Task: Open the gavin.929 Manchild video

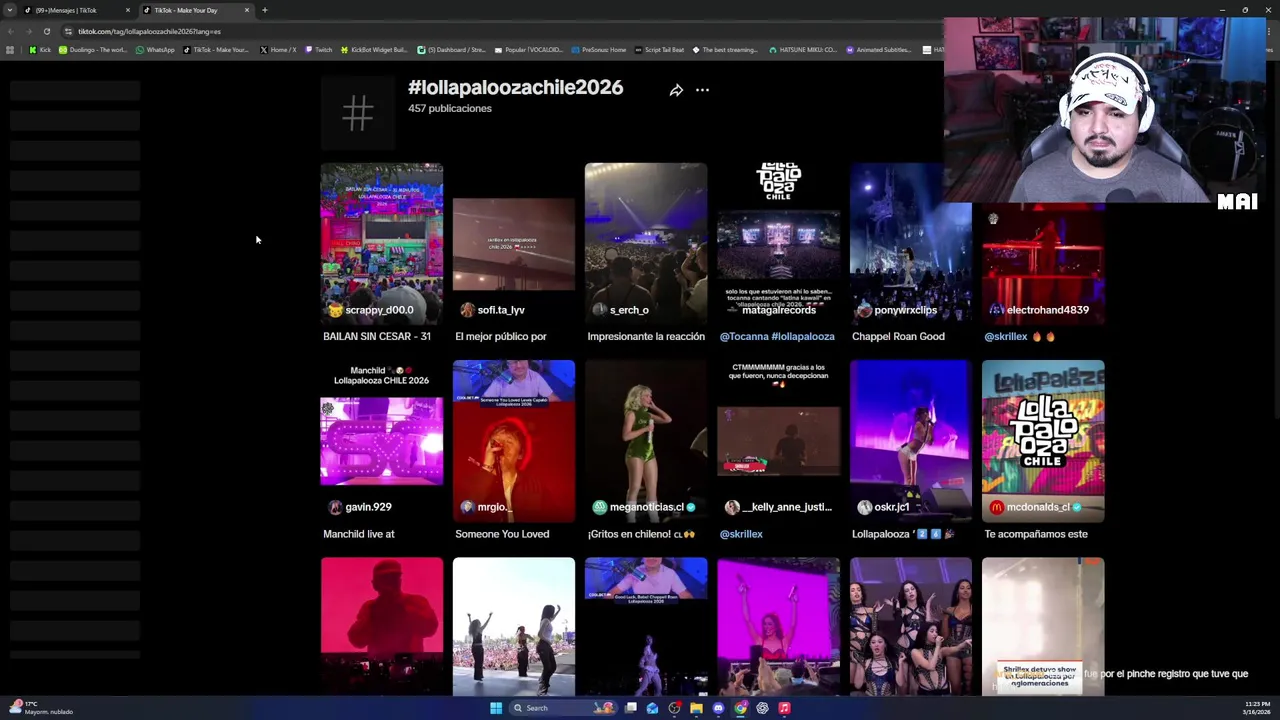Action: [x=381, y=441]
